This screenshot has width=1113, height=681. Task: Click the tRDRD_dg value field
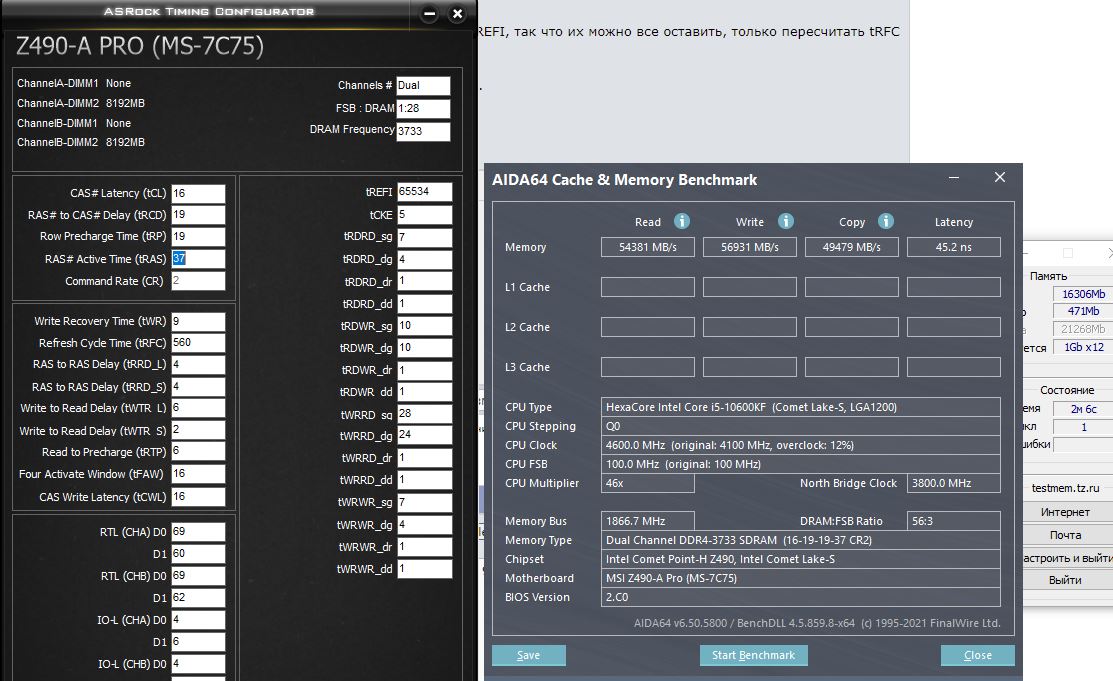tap(424, 260)
